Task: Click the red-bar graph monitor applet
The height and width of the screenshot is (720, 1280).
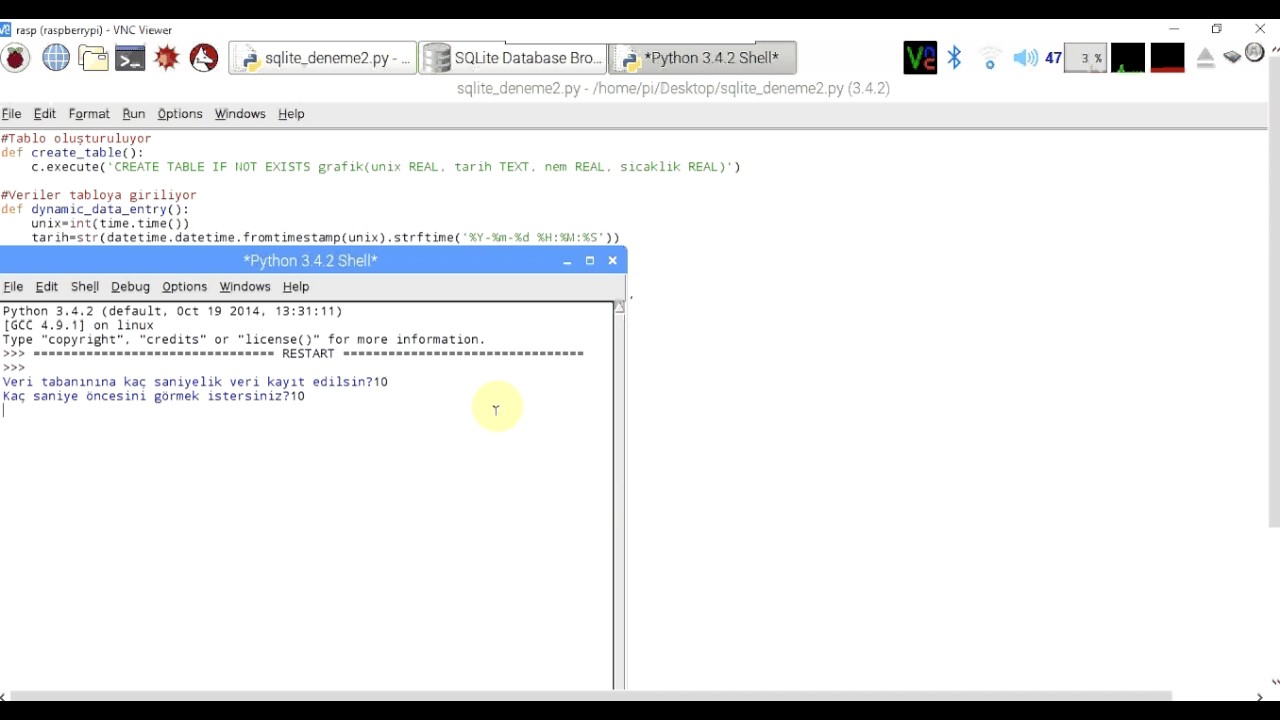Action: (x=1167, y=58)
